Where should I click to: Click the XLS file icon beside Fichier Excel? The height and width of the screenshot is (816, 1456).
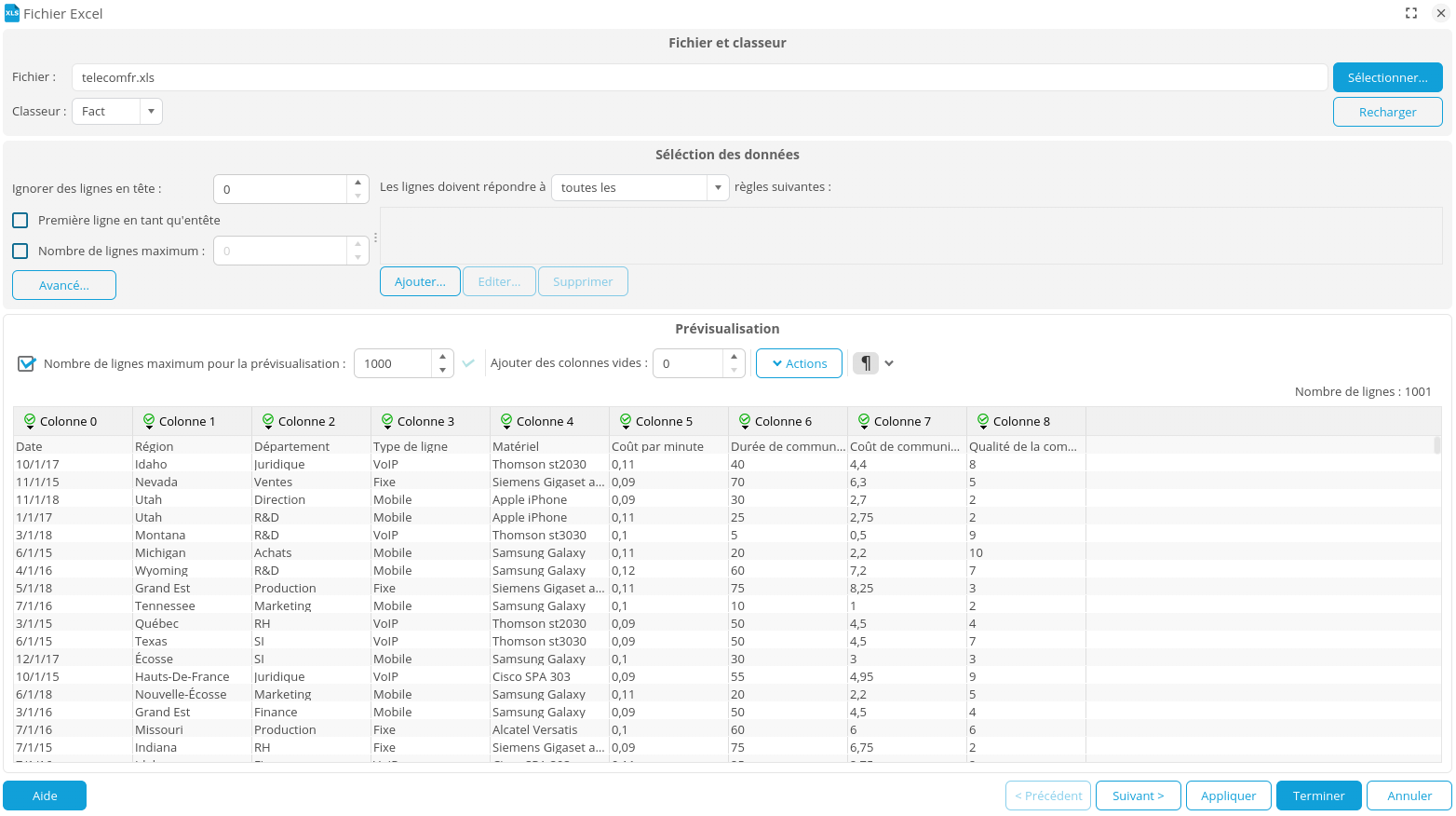[x=12, y=13]
